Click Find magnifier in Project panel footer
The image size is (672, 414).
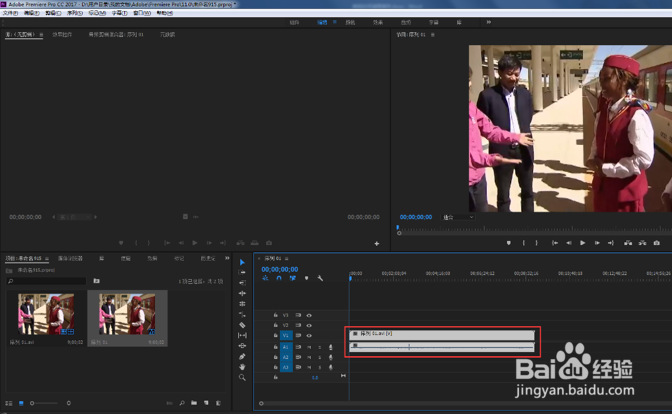182,403
